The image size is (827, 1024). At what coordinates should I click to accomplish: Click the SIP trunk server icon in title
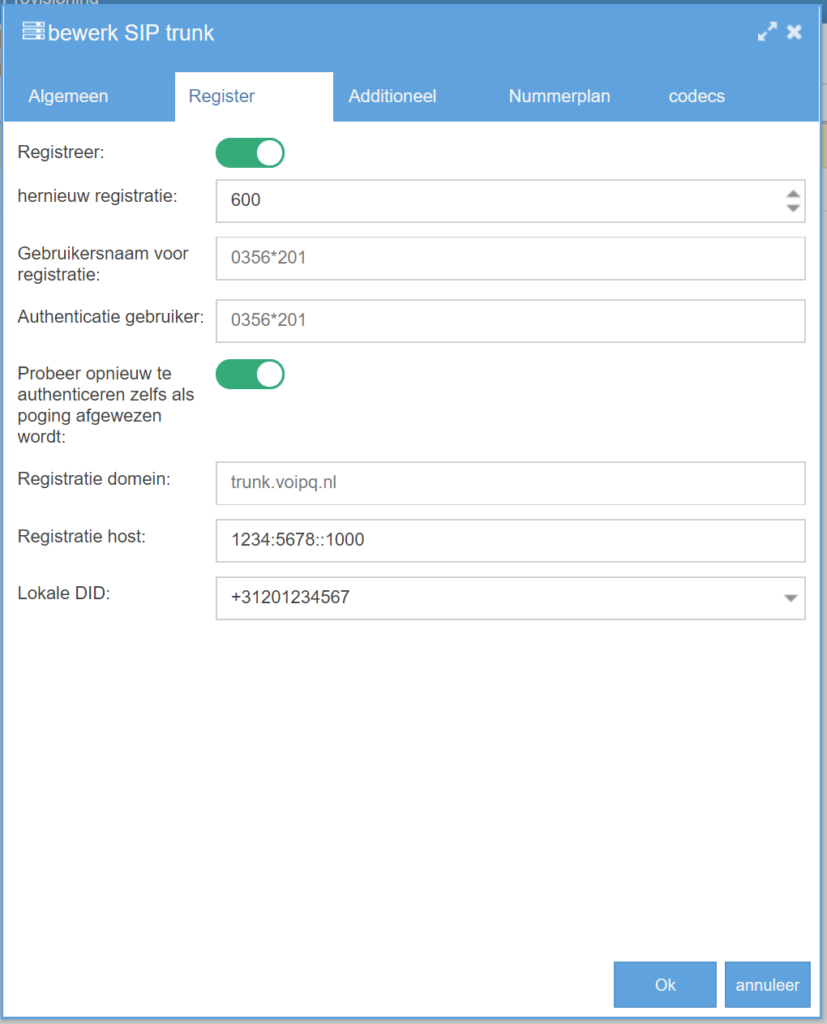pyautogui.click(x=33, y=33)
